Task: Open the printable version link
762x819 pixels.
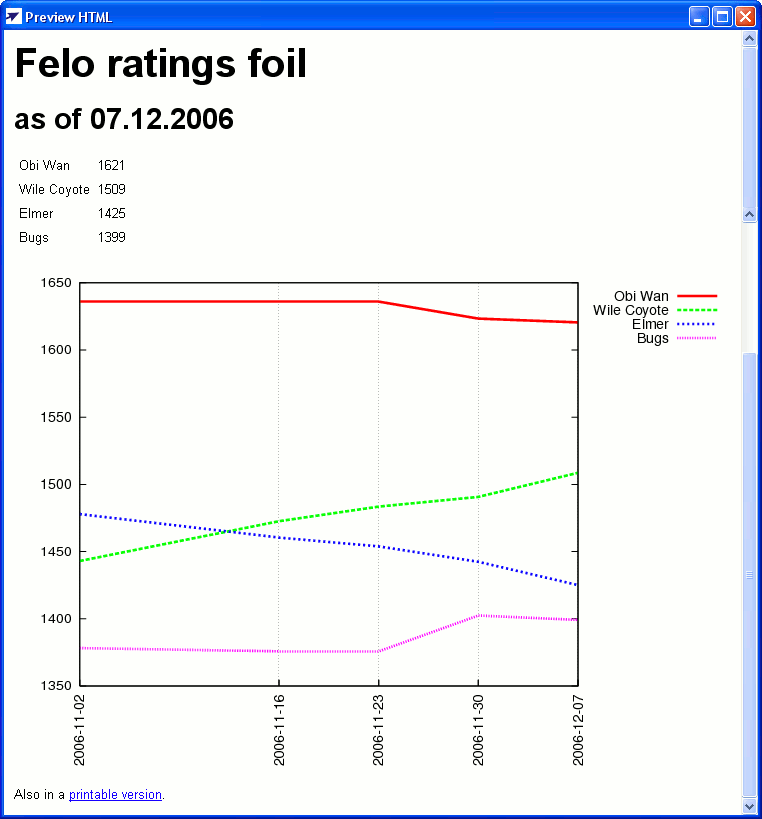Action: point(115,794)
